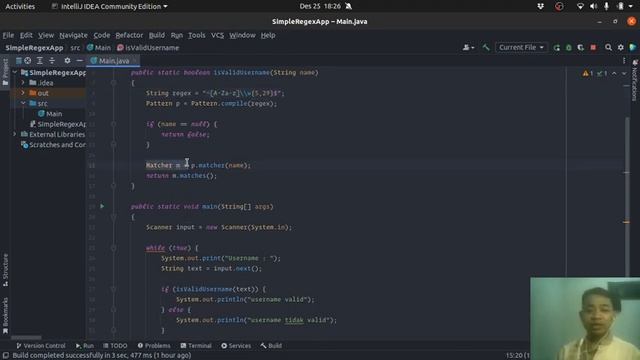The height and width of the screenshot is (360, 640).
Task: Select Main class in project tree
Action: click(x=50, y=114)
